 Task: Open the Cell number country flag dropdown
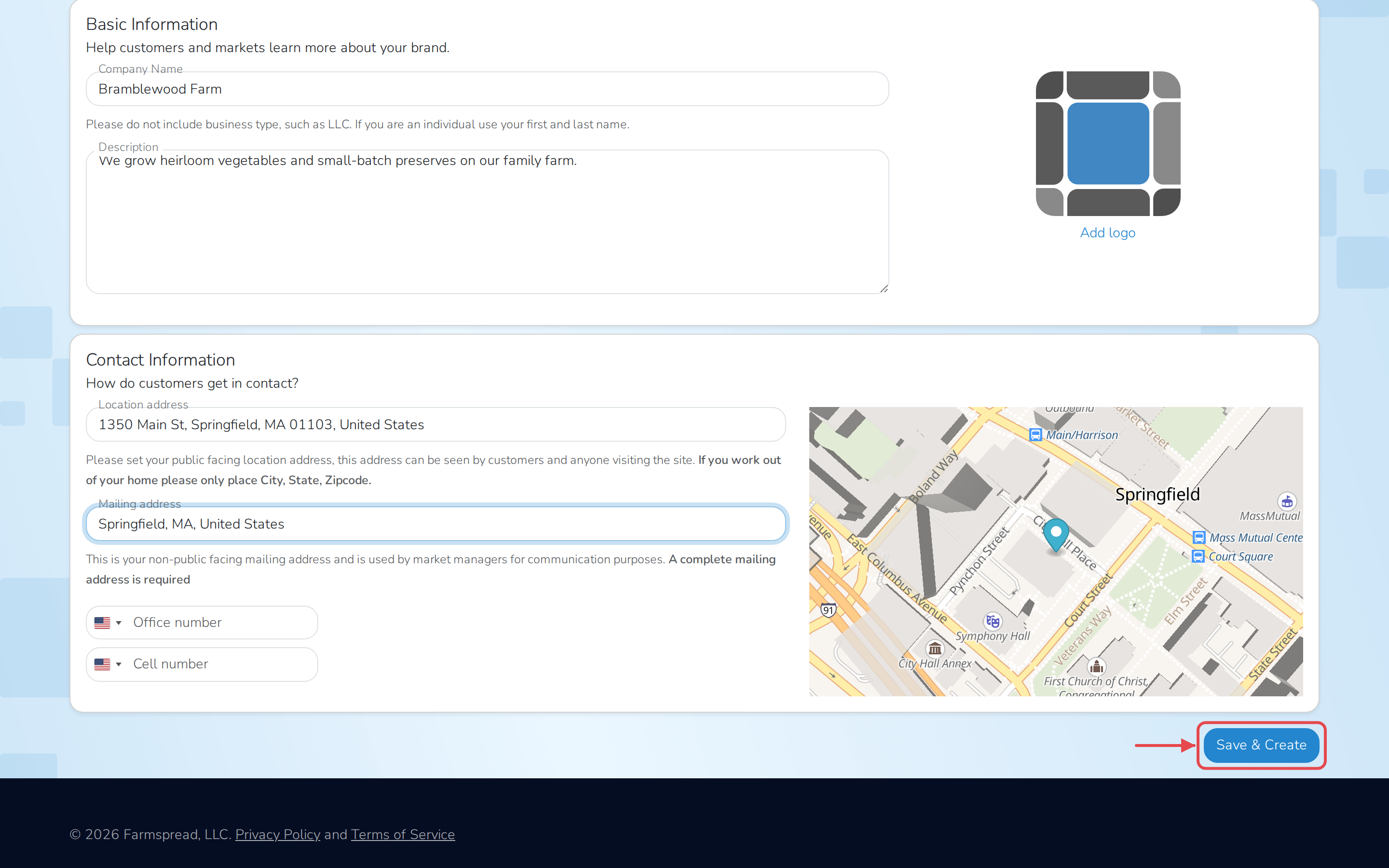coord(108,664)
